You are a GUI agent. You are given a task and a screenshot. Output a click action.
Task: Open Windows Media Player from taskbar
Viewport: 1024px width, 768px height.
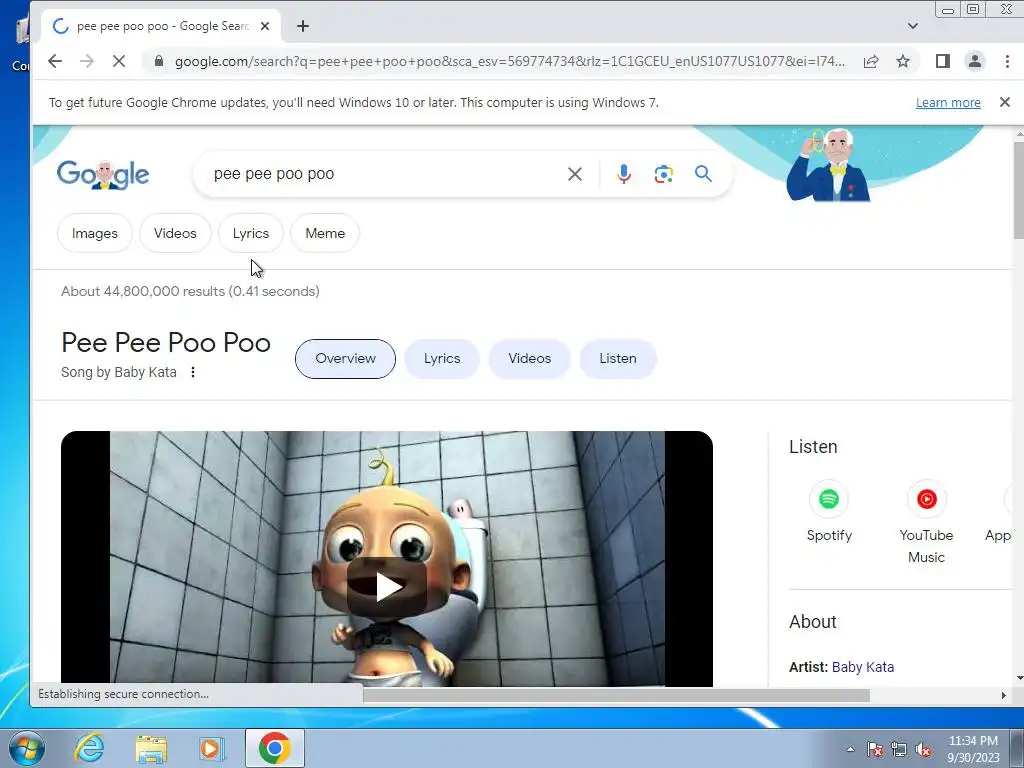pos(212,748)
